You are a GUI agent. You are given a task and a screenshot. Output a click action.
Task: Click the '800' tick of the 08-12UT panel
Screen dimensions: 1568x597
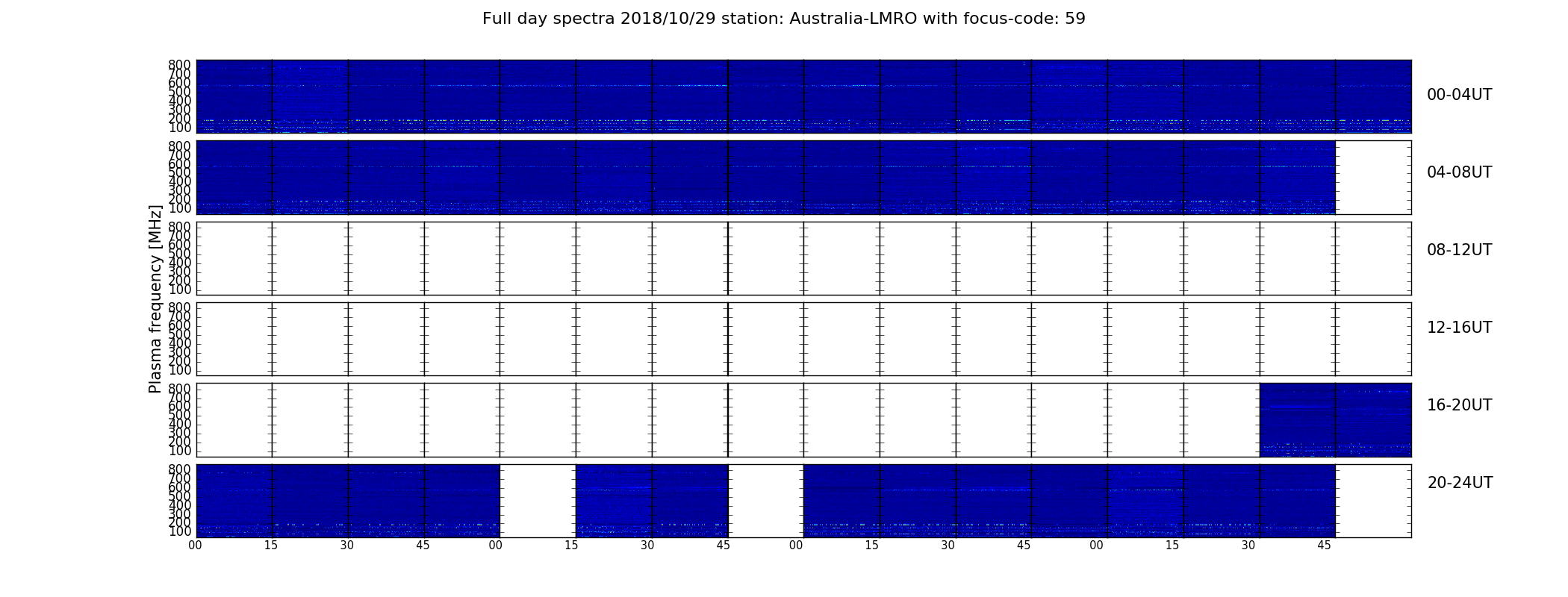coord(179,226)
